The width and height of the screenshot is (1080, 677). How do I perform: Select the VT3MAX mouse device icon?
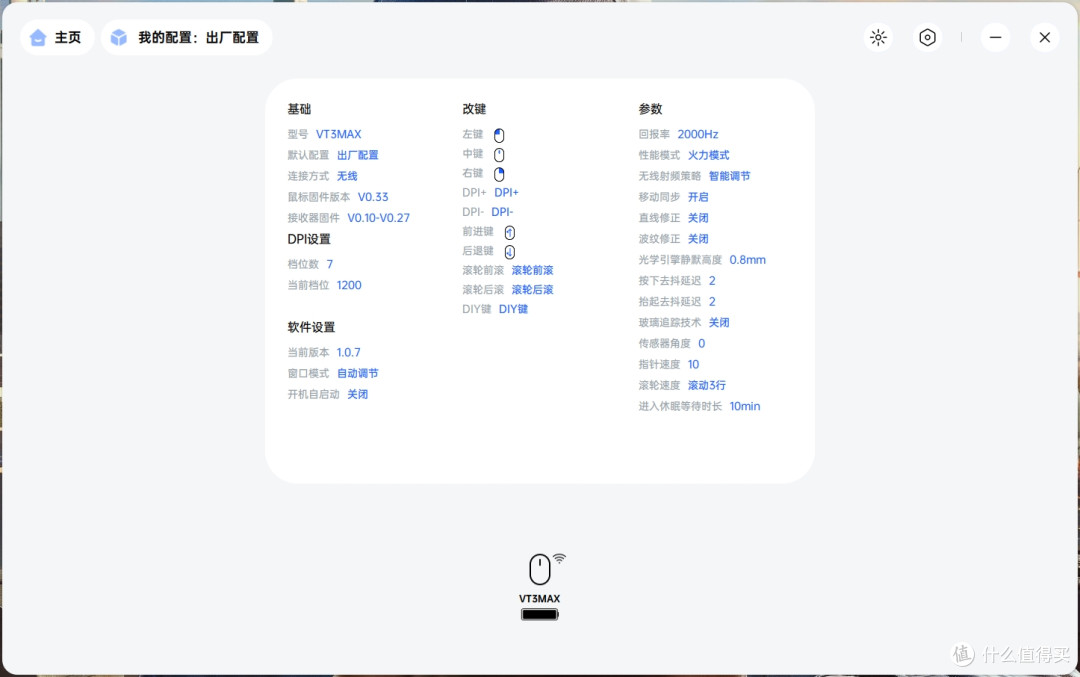point(540,570)
